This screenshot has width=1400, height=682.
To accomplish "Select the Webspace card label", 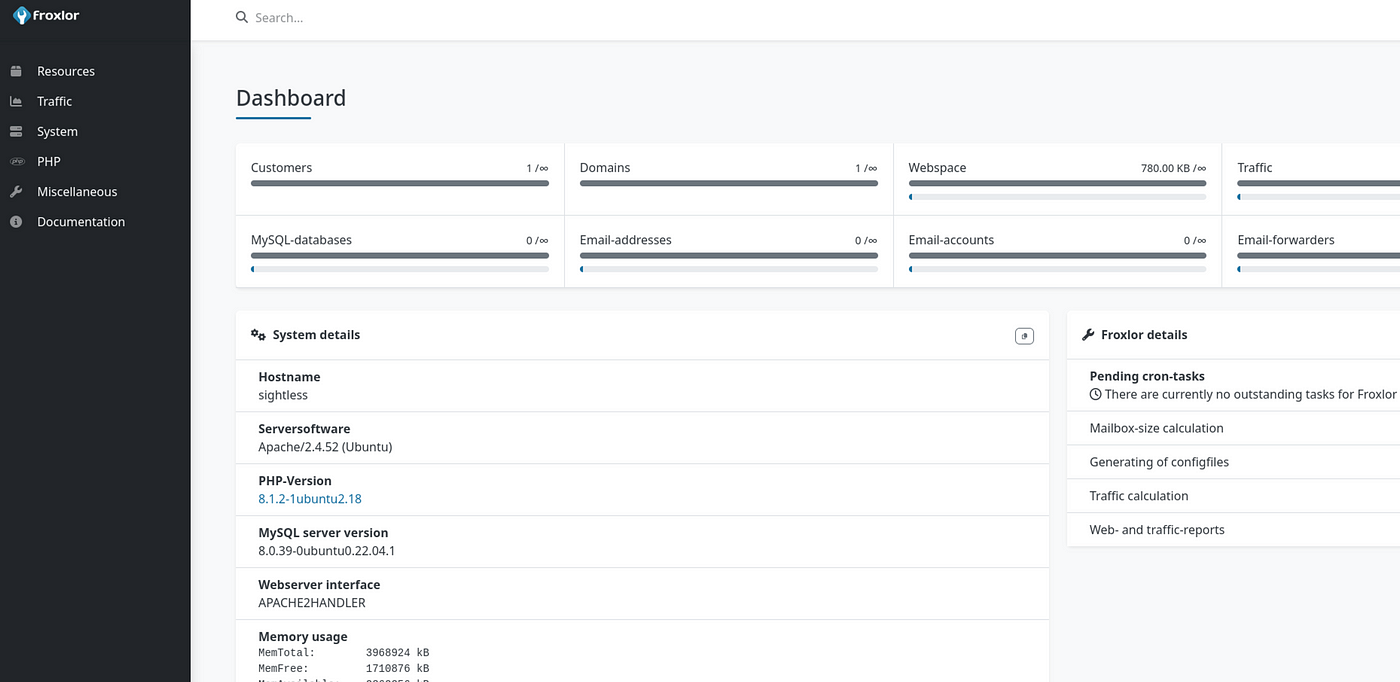I will click(937, 168).
